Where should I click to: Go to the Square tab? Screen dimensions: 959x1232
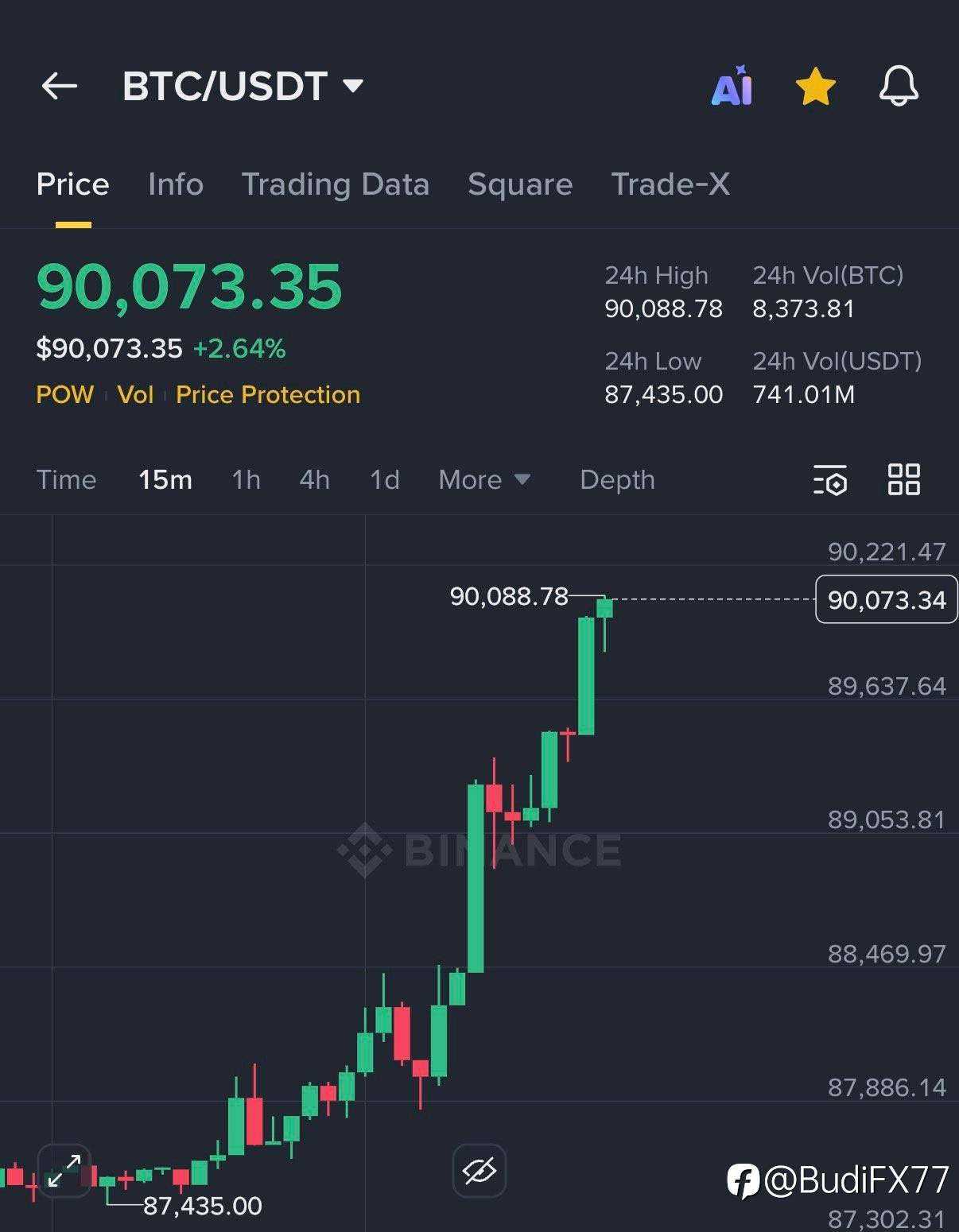pos(520,184)
